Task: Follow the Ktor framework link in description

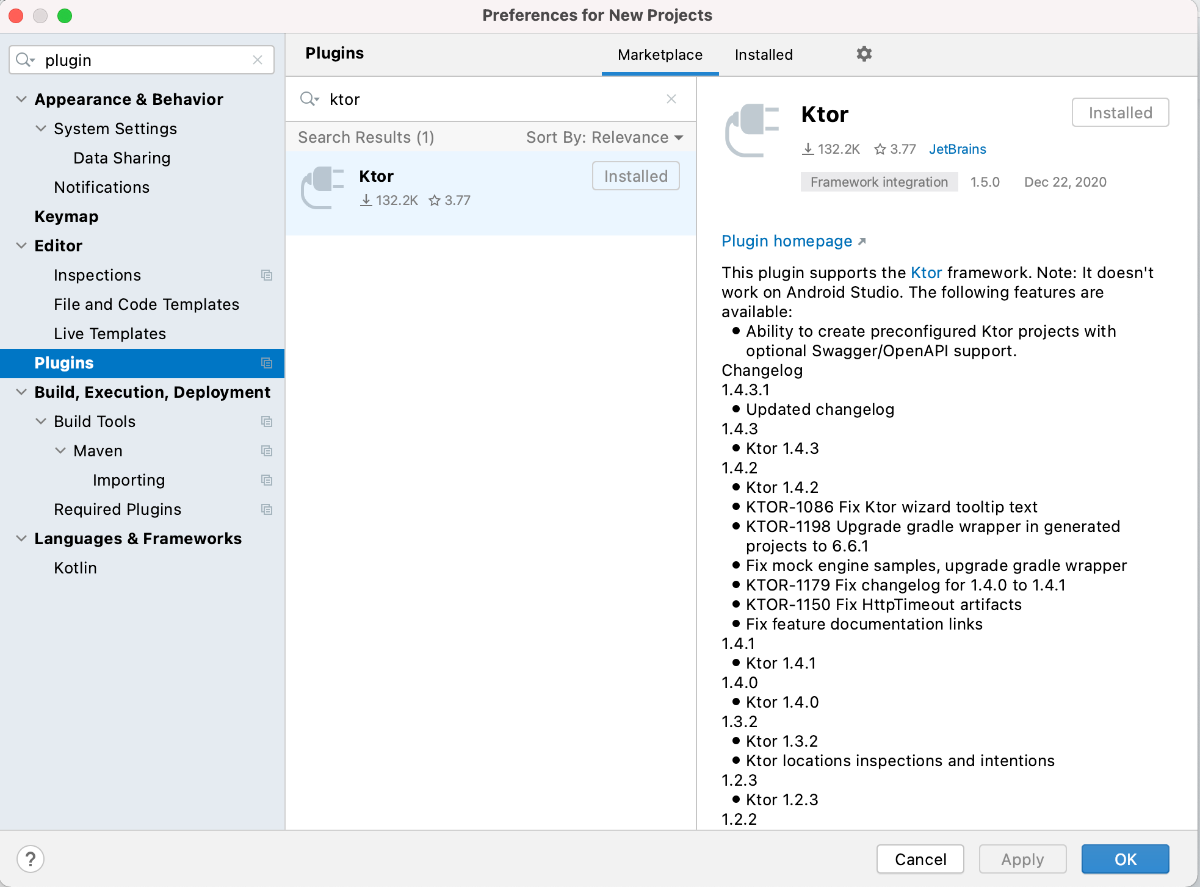Action: [x=926, y=272]
